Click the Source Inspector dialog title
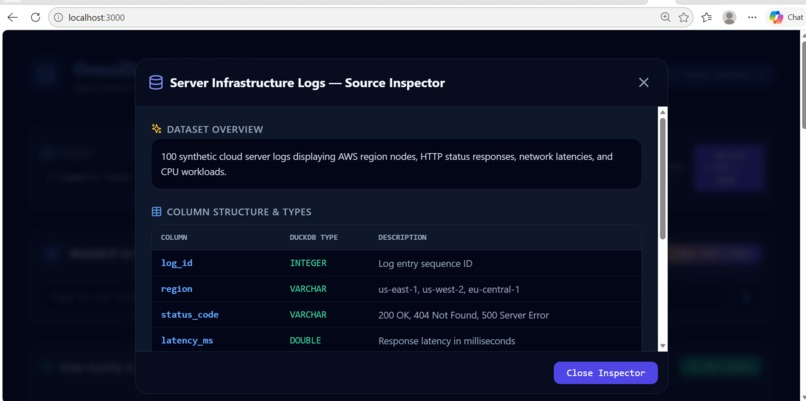The width and height of the screenshot is (806, 401). (307, 83)
